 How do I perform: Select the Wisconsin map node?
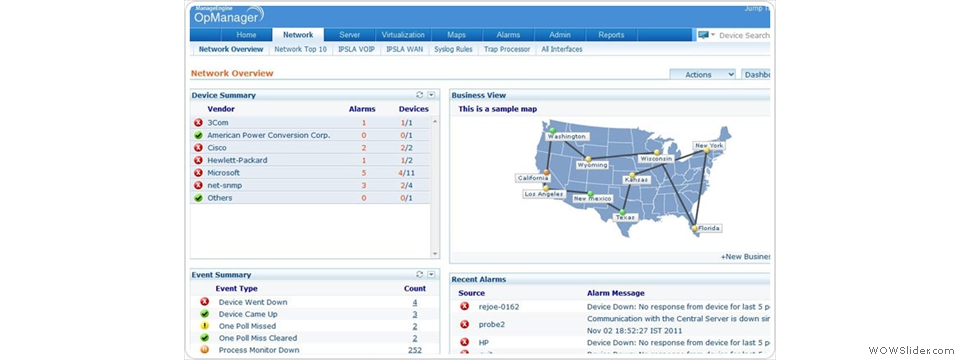[657, 152]
